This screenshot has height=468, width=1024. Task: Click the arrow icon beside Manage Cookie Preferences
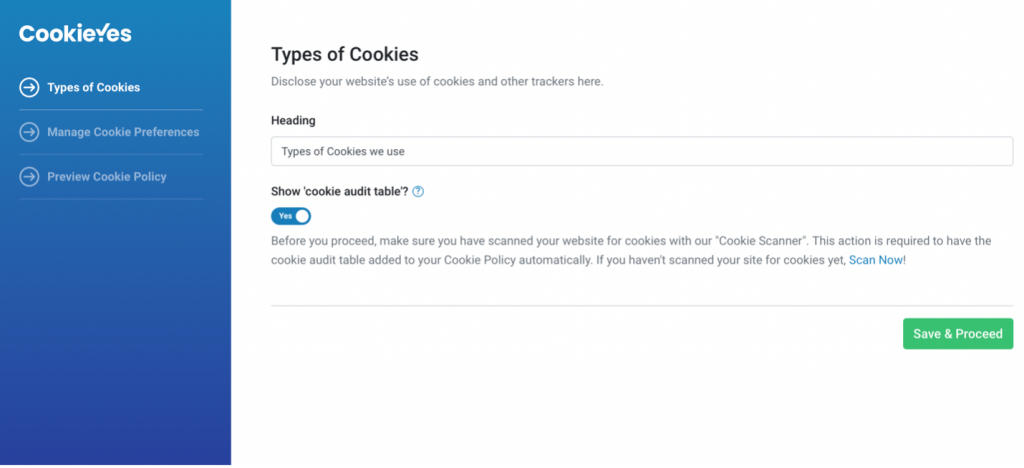click(29, 132)
